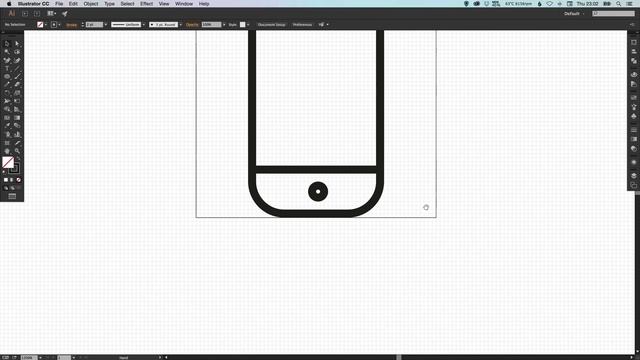
Task: Open the Window menu
Action: (184, 4)
